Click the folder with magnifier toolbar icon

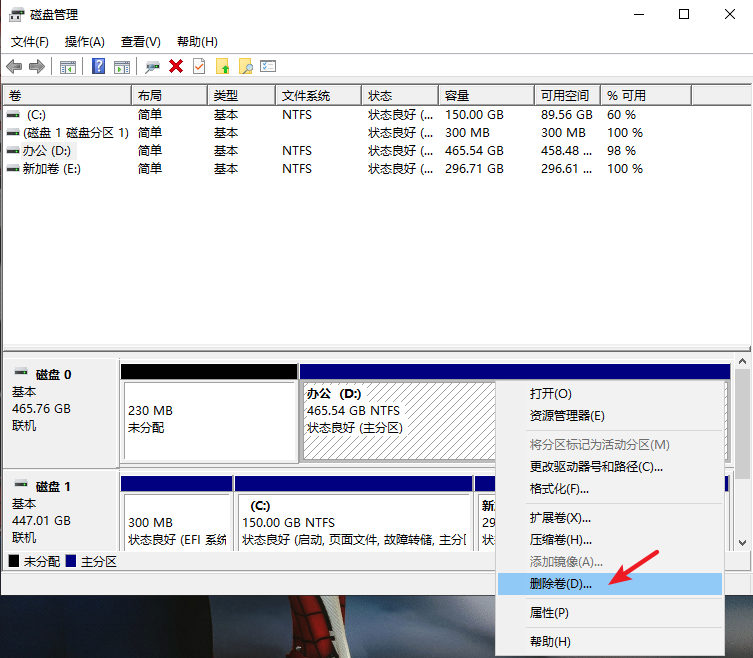[x=245, y=66]
